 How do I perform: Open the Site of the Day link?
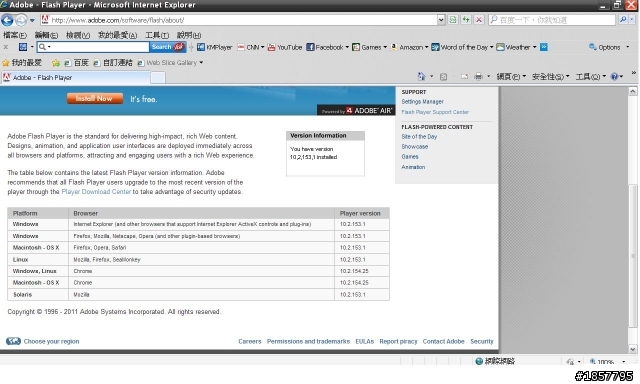pos(419,137)
